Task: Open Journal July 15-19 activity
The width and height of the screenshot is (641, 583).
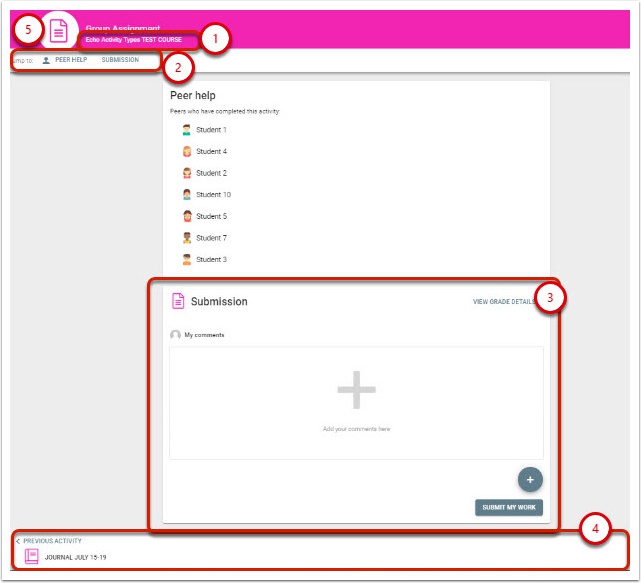Action: (x=78, y=557)
